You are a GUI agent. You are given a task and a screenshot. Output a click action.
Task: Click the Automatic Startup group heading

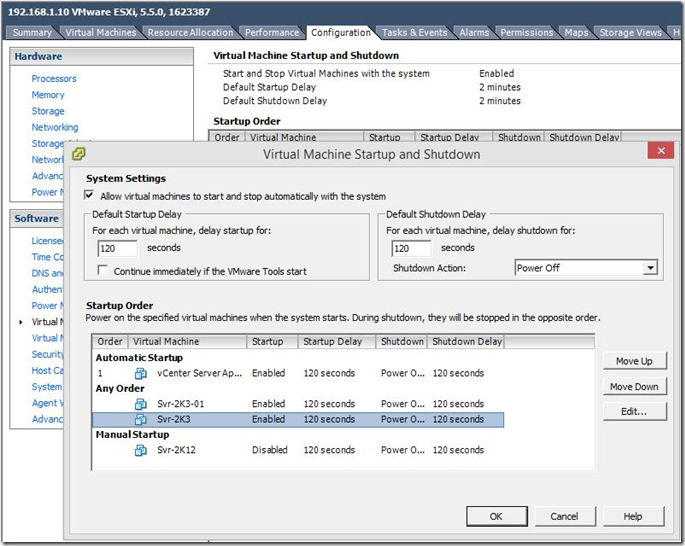pyautogui.click(x=139, y=358)
